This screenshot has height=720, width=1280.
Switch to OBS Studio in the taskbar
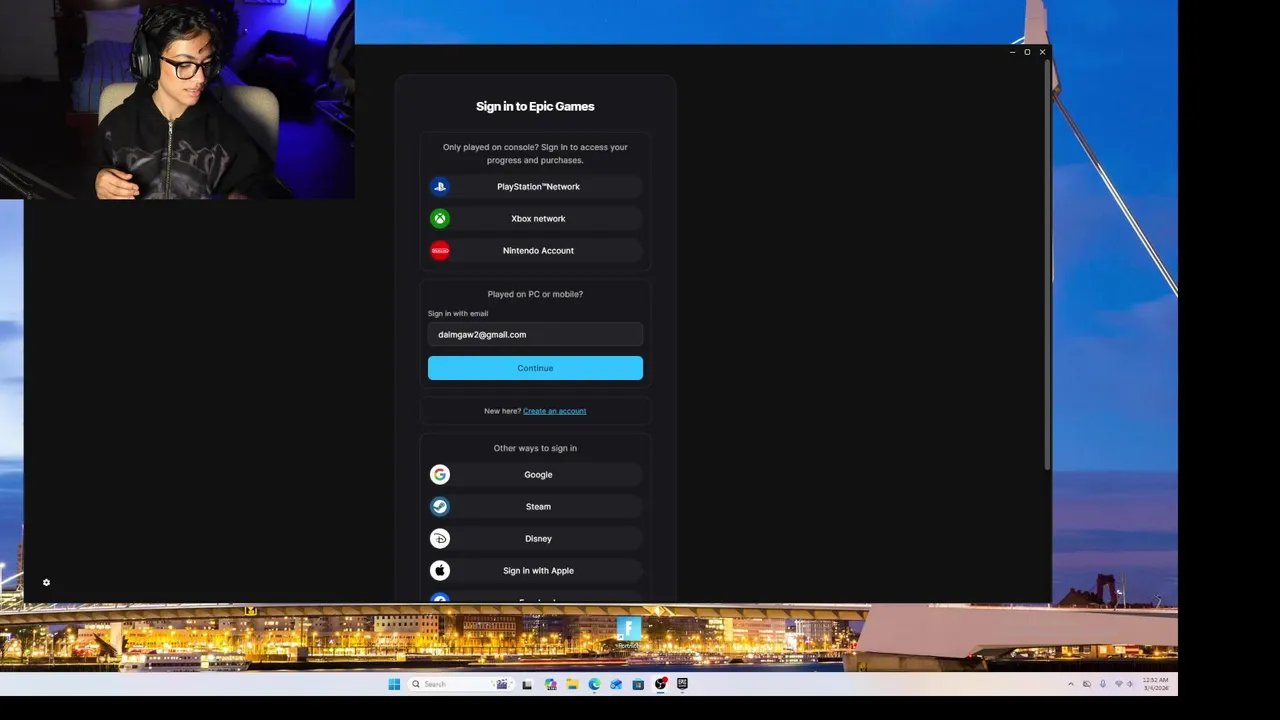click(660, 684)
